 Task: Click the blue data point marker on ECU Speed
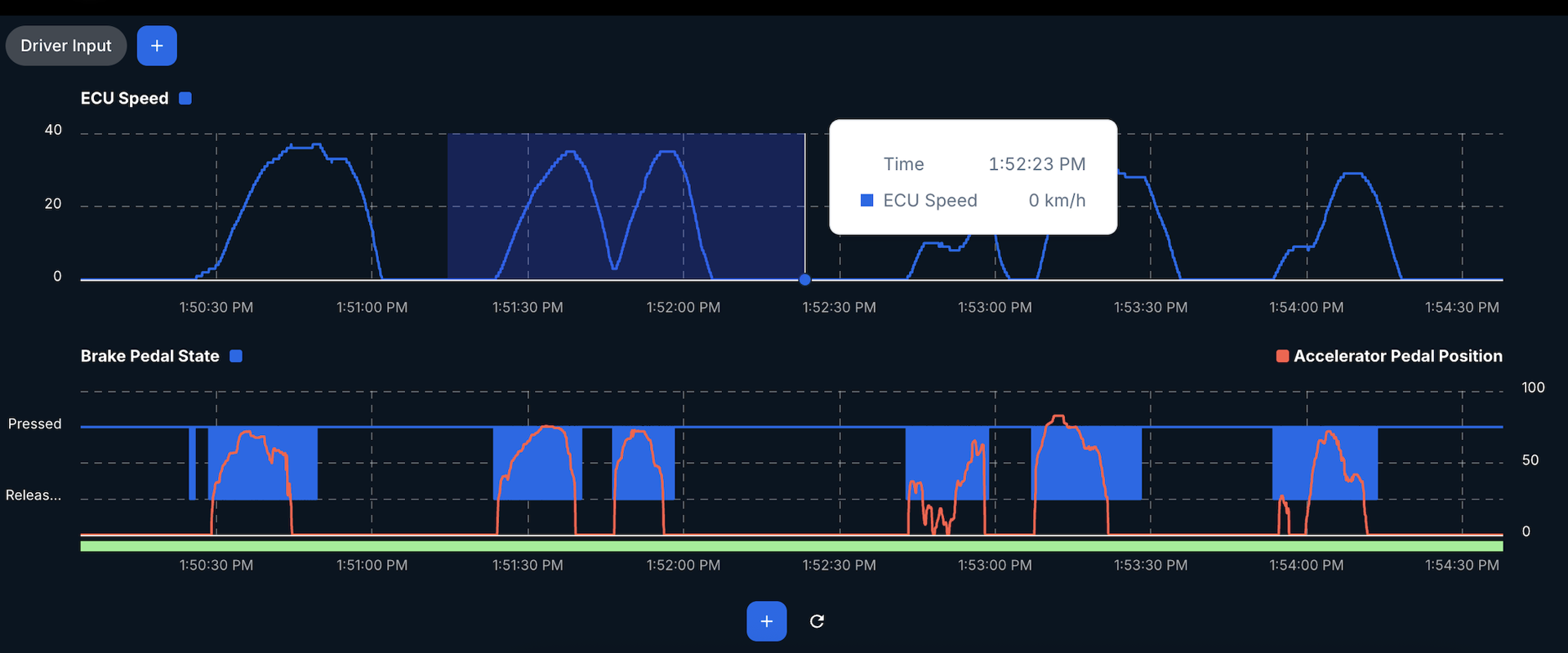tap(805, 280)
